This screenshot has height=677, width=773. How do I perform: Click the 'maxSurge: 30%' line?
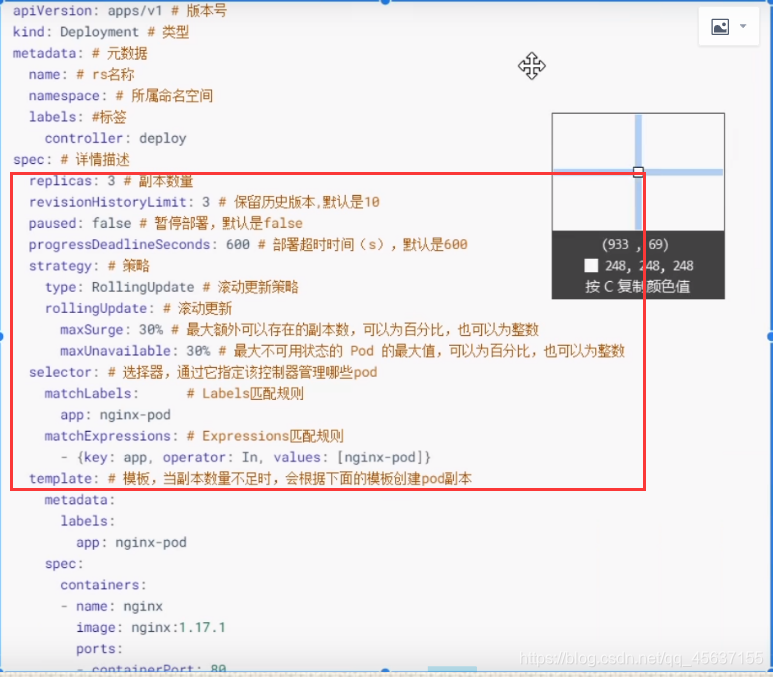pos(299,329)
